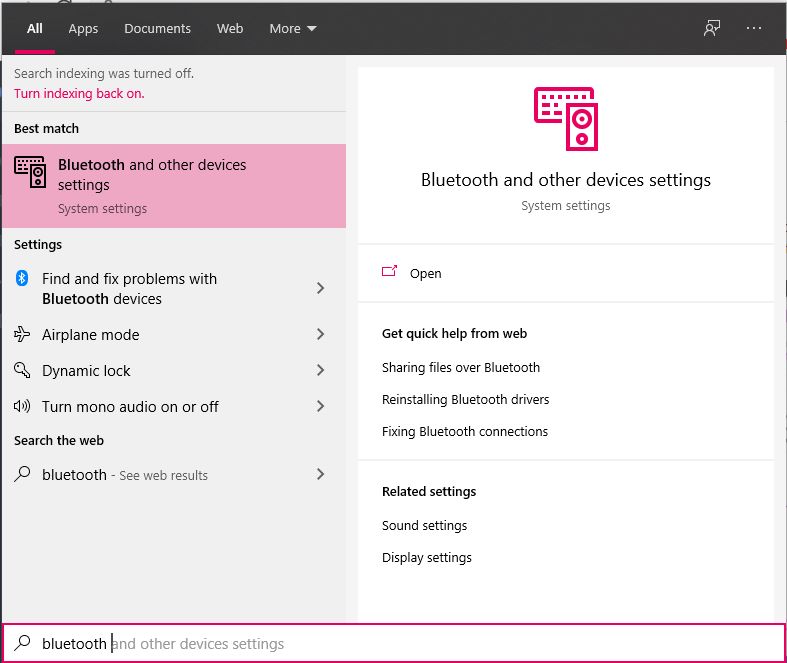Click the Dynamic lock key icon

point(22,370)
